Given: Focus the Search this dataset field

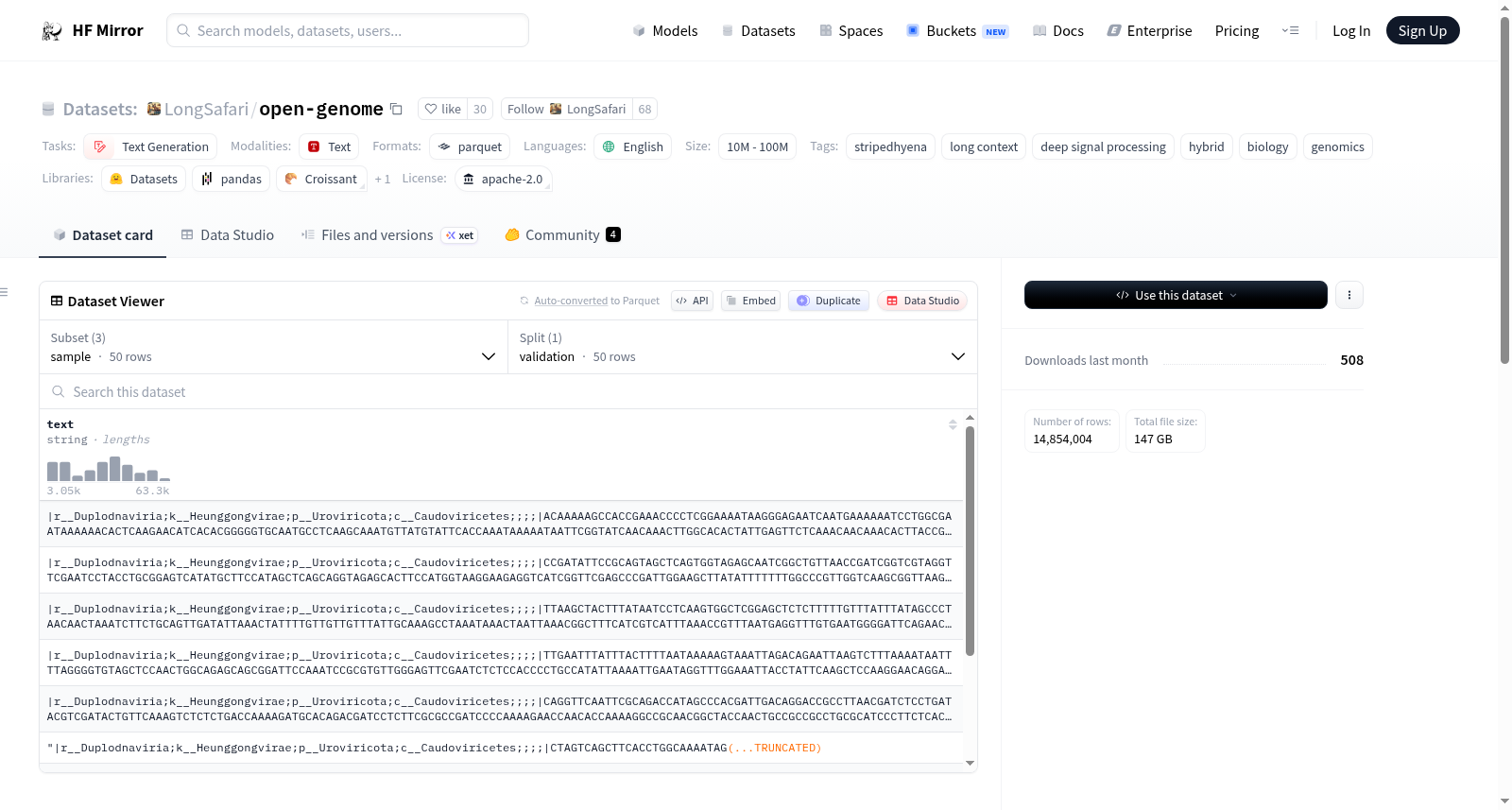Looking at the screenshot, I should click(508, 391).
